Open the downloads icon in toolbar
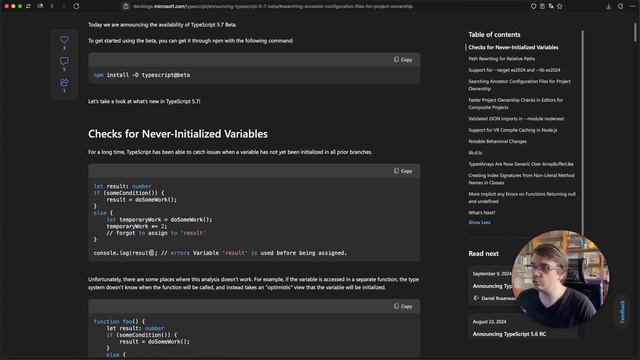This screenshot has height=360, width=640. coord(609,6)
